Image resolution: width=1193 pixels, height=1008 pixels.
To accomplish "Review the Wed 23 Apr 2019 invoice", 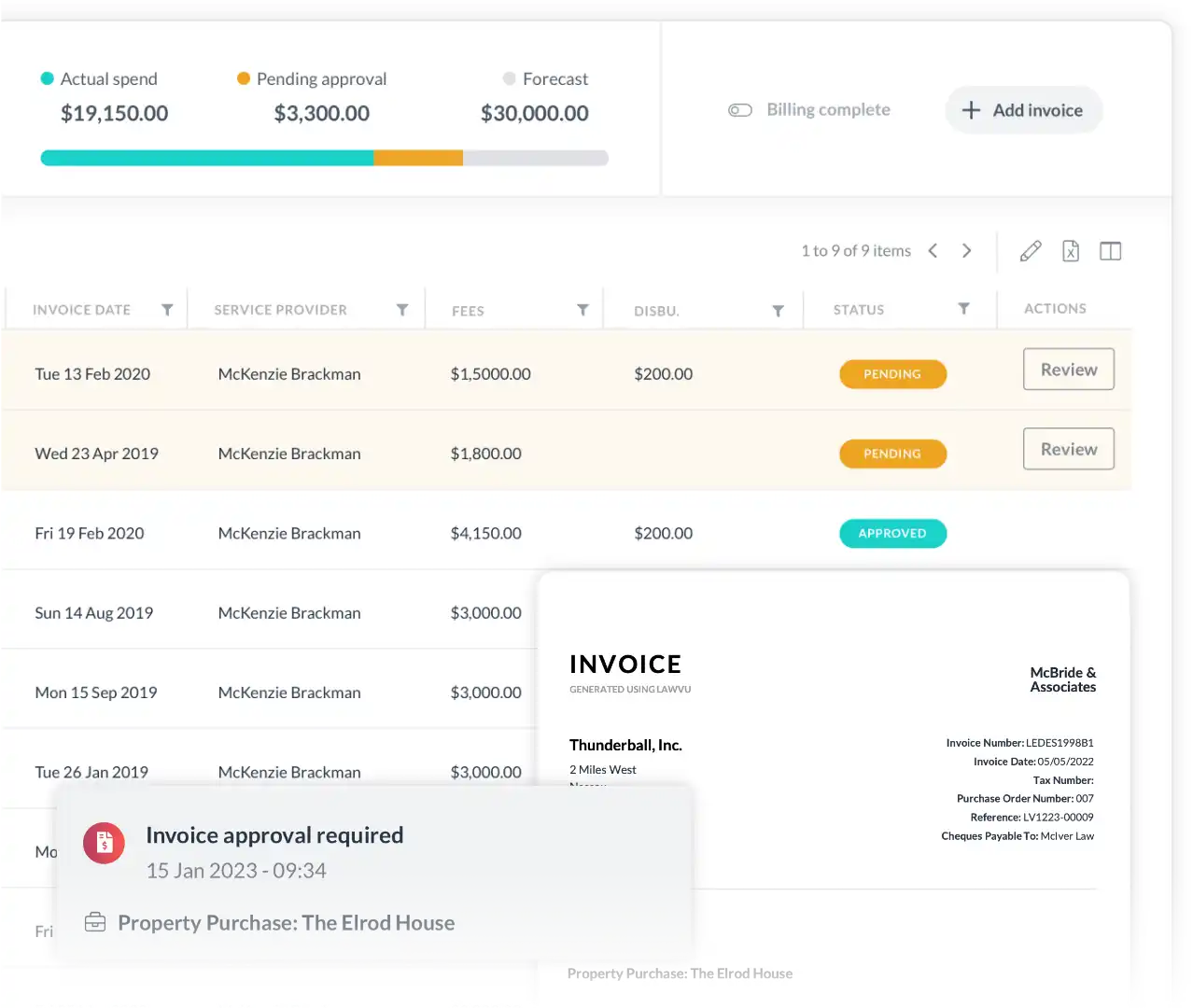I will (x=1068, y=449).
